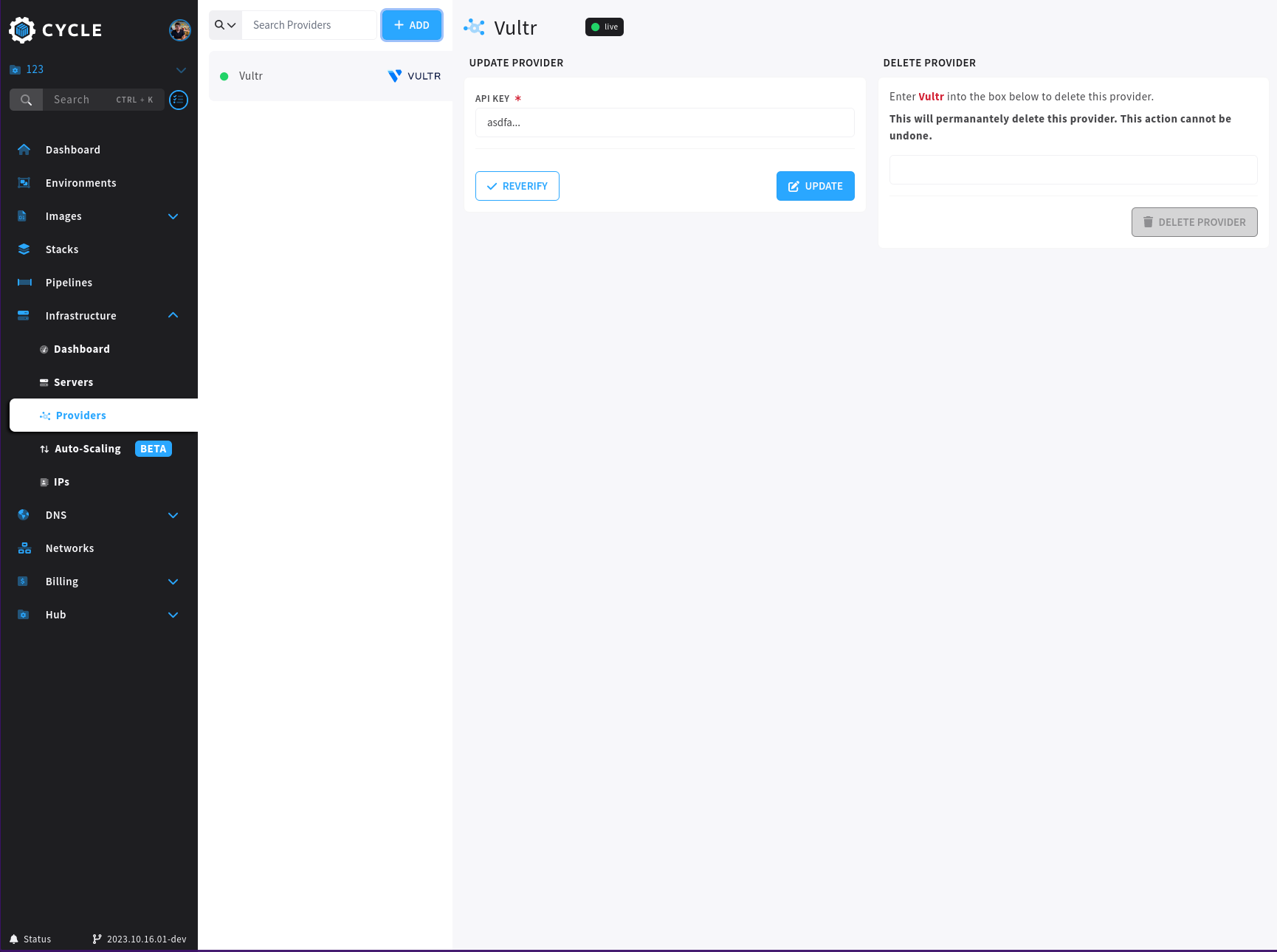Viewport: 1277px width, 952px height.
Task: Open the user avatar profile menu
Action: 179,30
